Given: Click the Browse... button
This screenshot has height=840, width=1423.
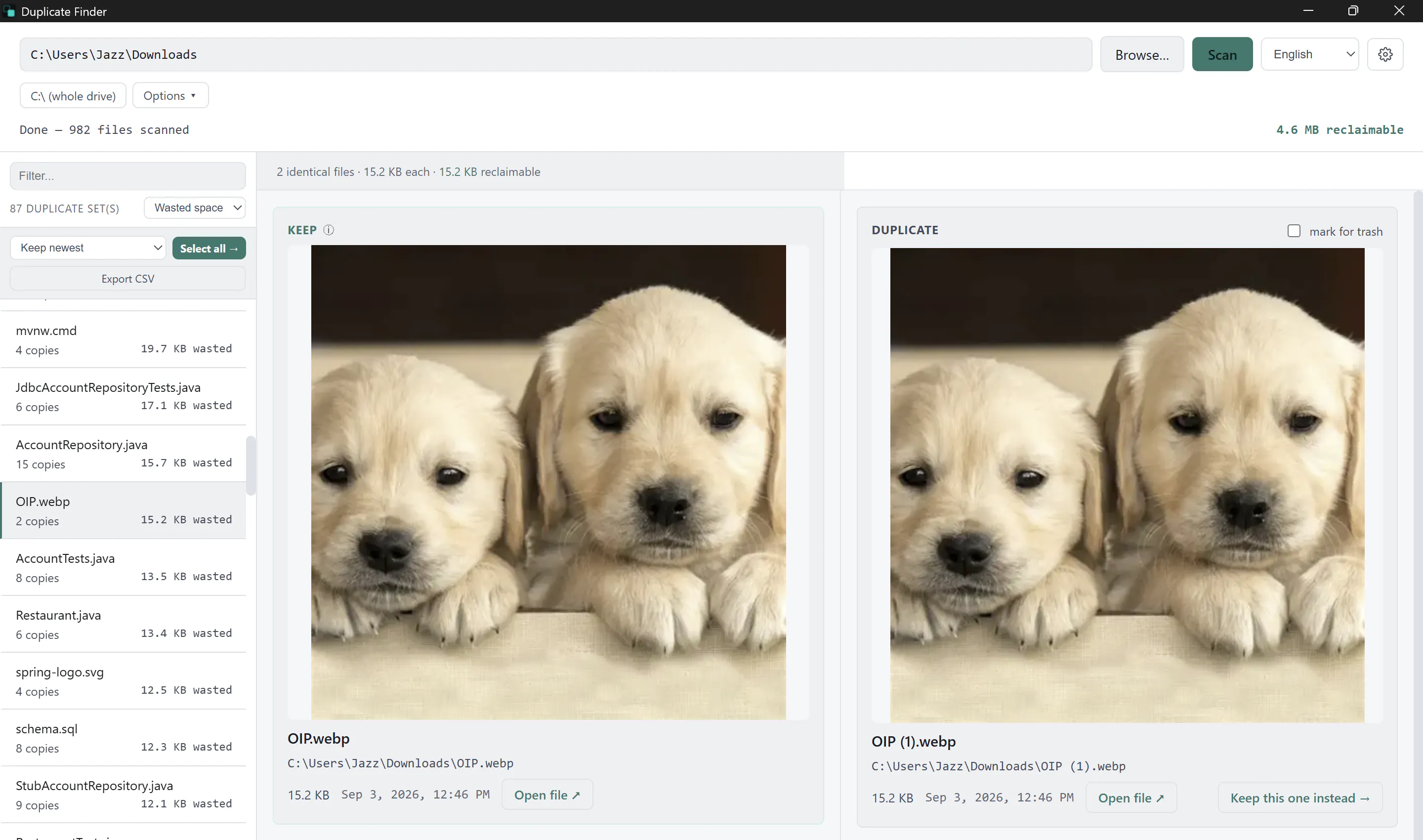Looking at the screenshot, I should tap(1142, 54).
